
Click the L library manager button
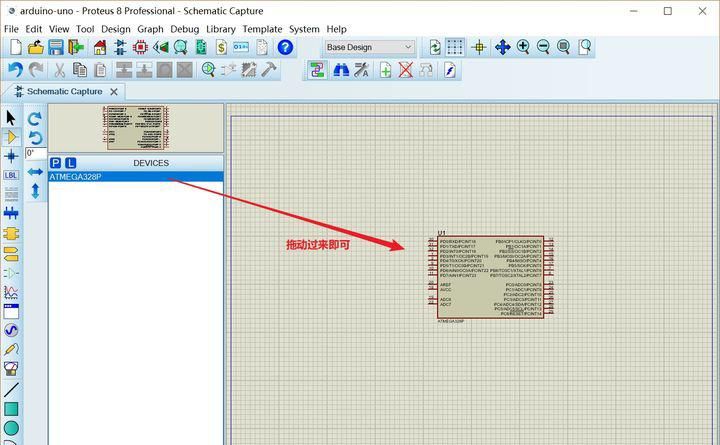coord(70,163)
